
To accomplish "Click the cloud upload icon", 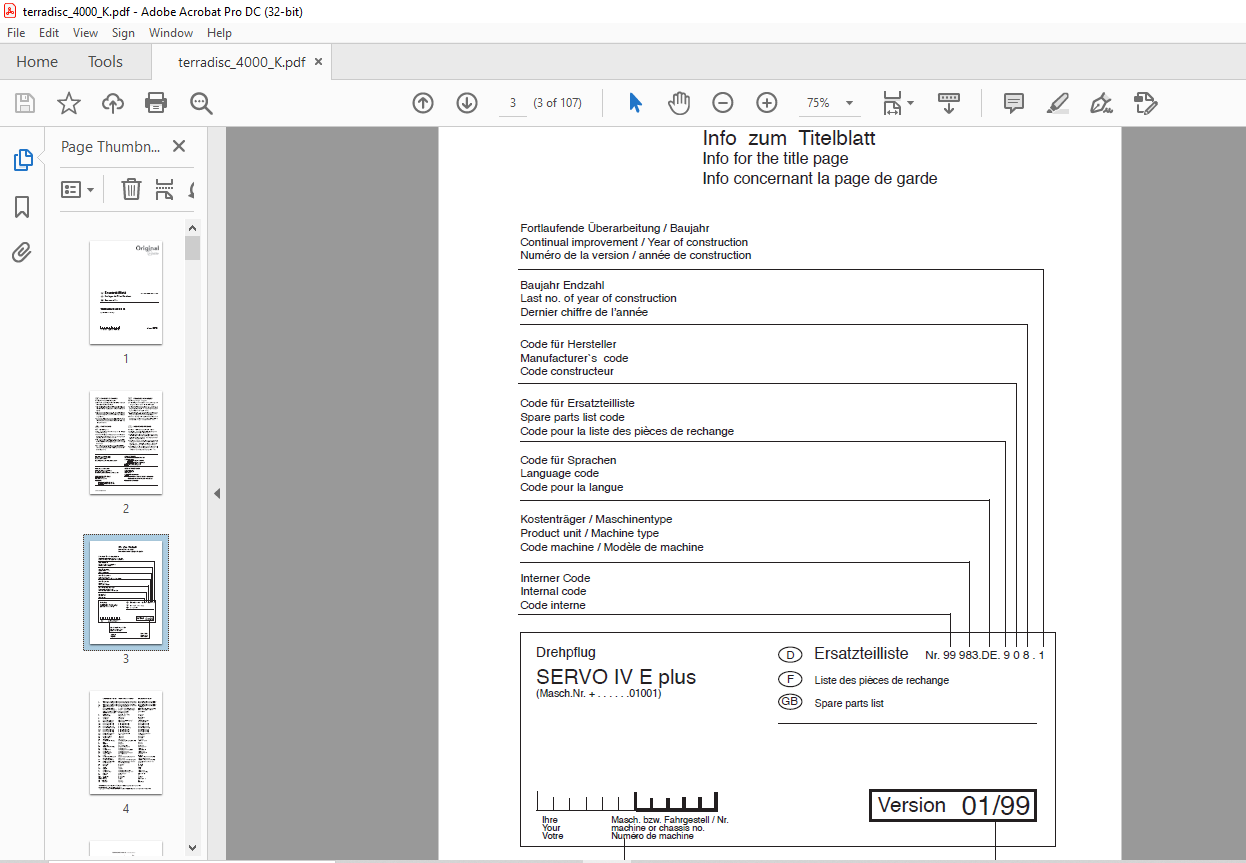I will (113, 103).
